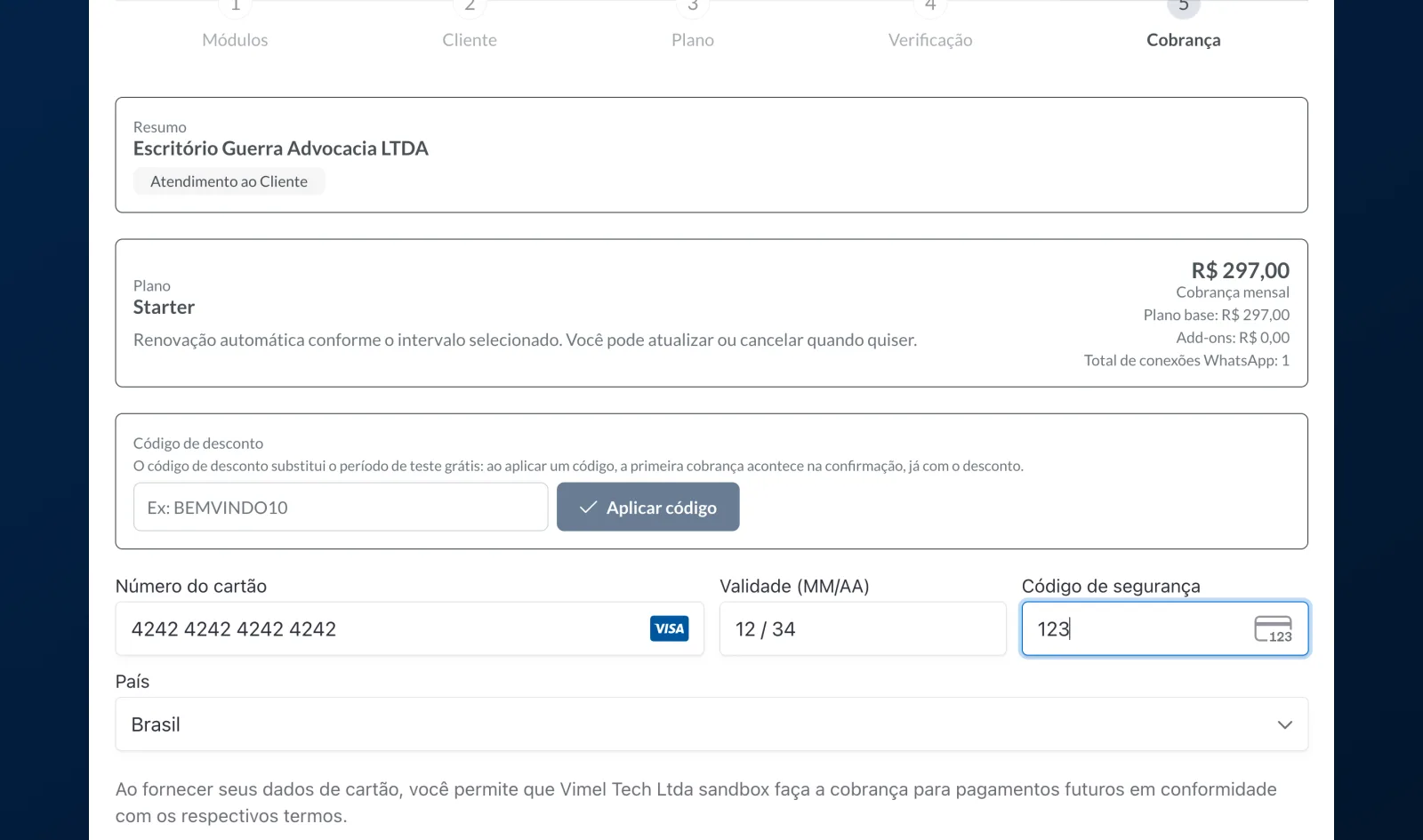Go to the Verificação step

tap(930, 40)
